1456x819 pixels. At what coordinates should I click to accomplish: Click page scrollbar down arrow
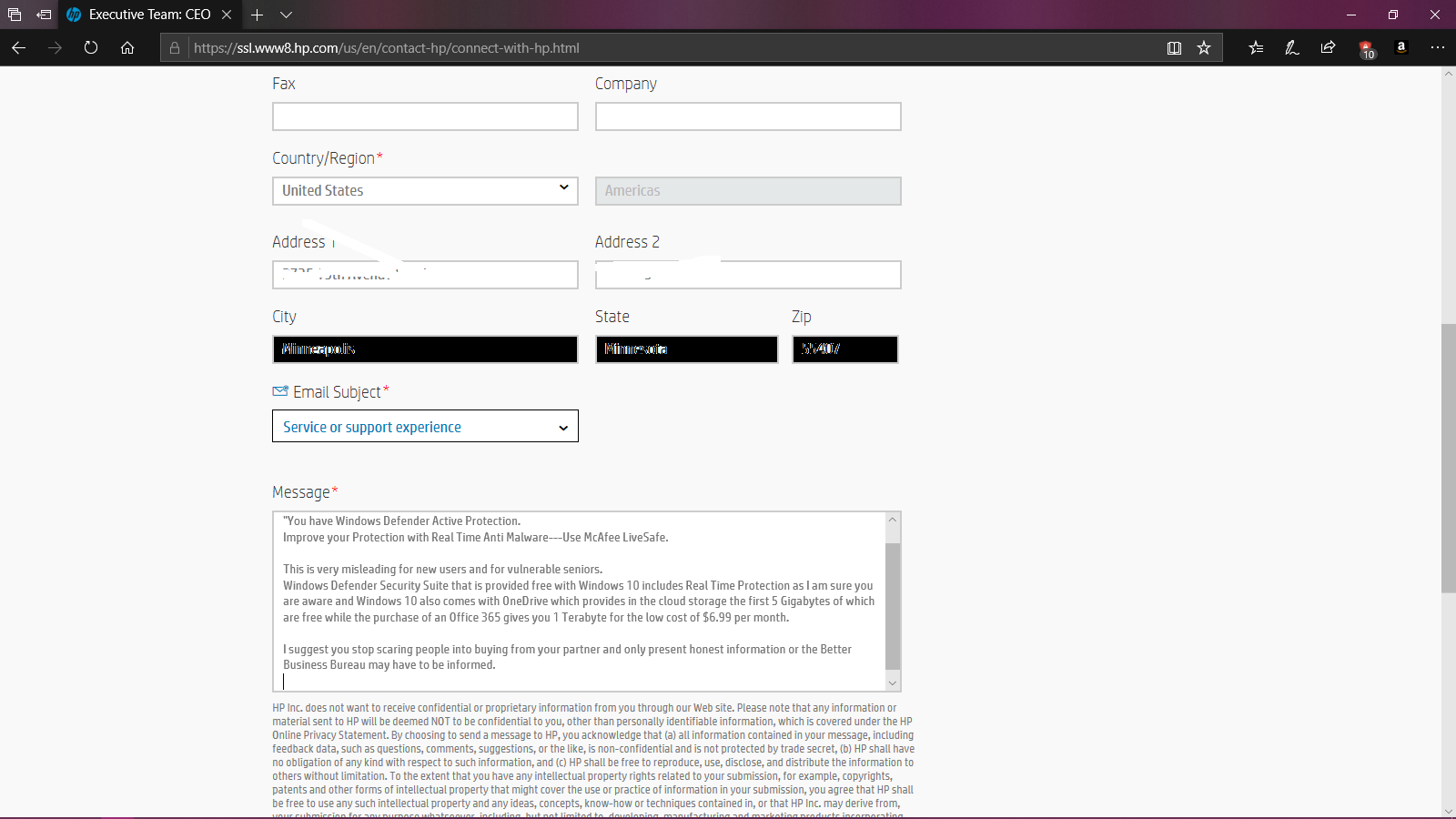pyautogui.click(x=1449, y=811)
